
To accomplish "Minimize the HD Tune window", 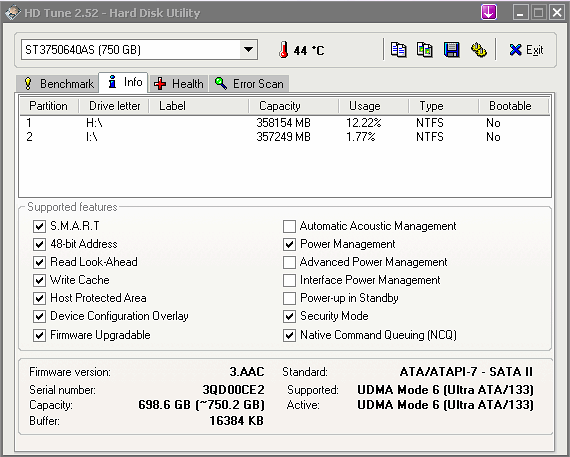I will click(521, 12).
